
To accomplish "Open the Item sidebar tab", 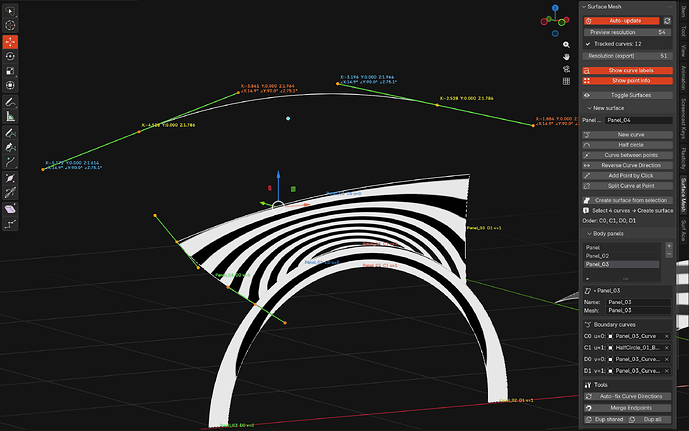I will [x=683, y=12].
